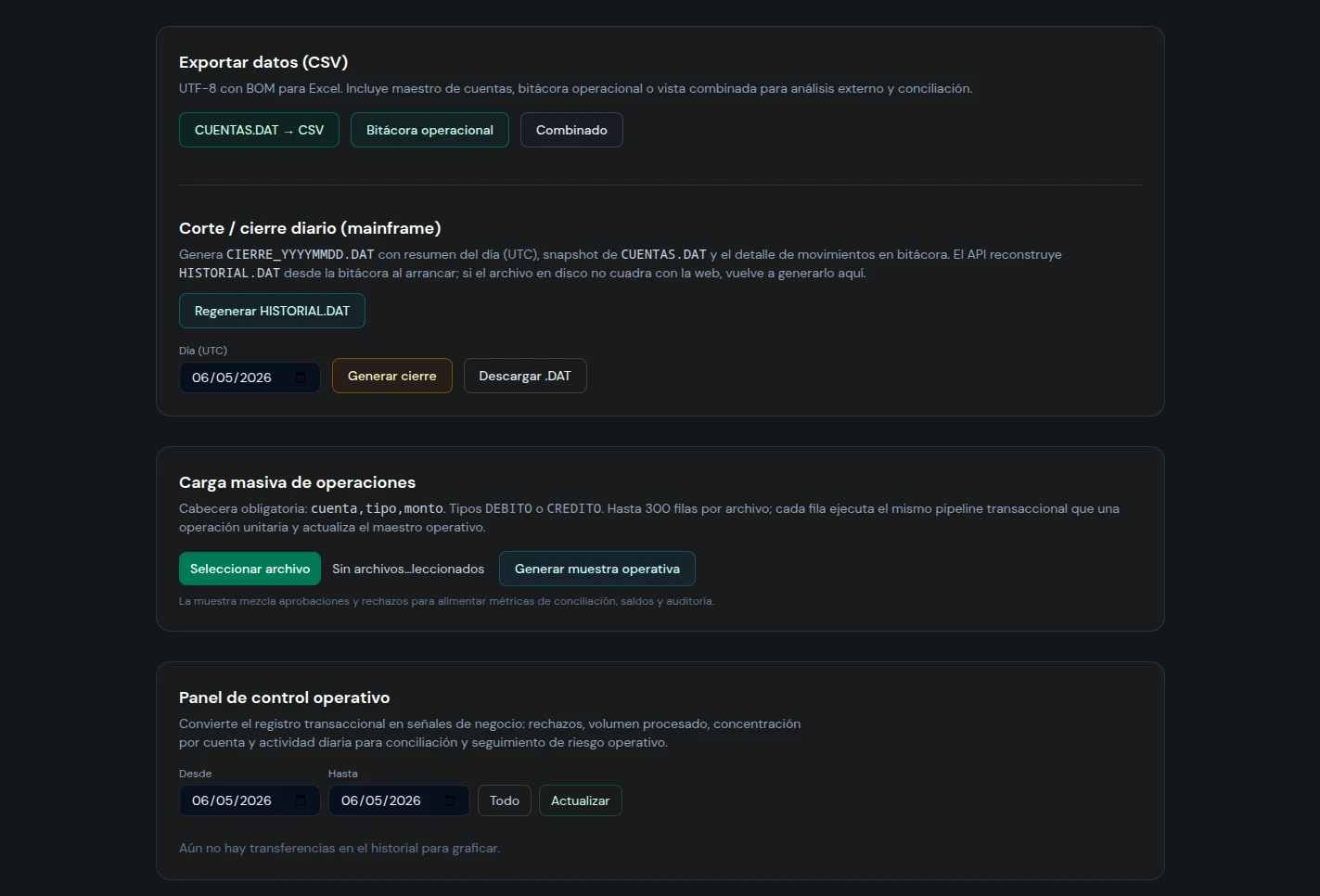The image size is (1320, 896).
Task: Click the 'Sin archivos…leccionados' file status text
Action: (408, 569)
